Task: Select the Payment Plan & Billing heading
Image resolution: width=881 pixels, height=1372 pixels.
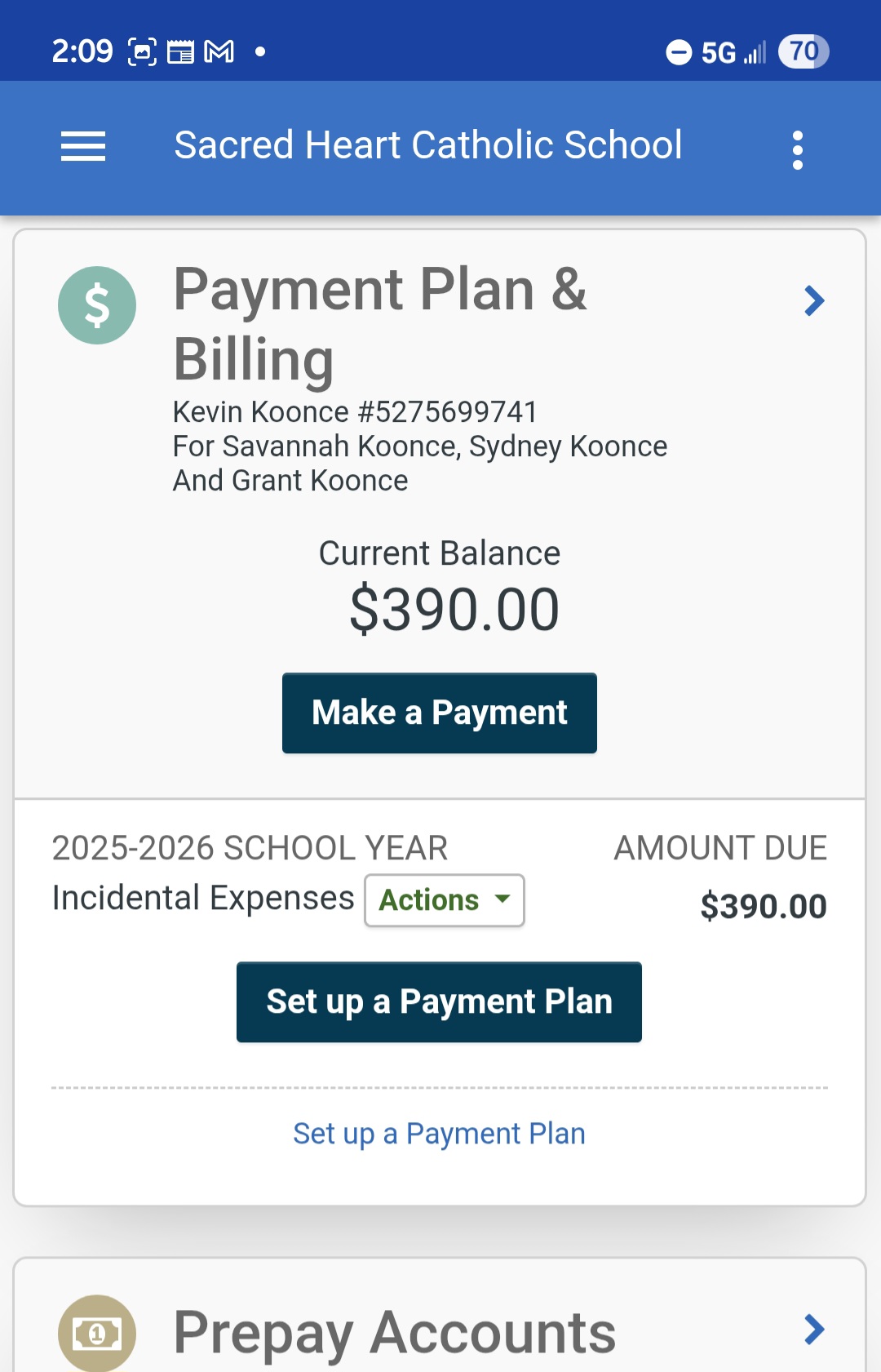Action: [x=380, y=324]
